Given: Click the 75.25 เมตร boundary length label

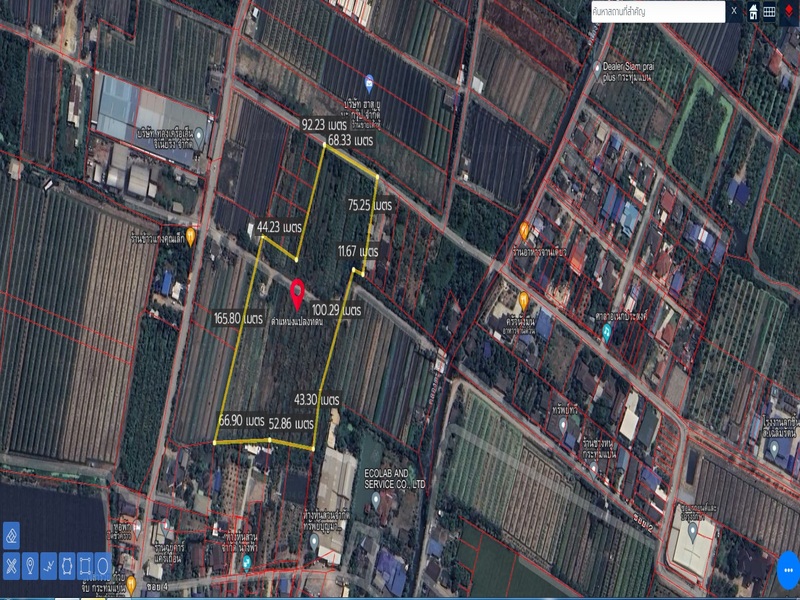Looking at the screenshot, I should click(369, 203).
